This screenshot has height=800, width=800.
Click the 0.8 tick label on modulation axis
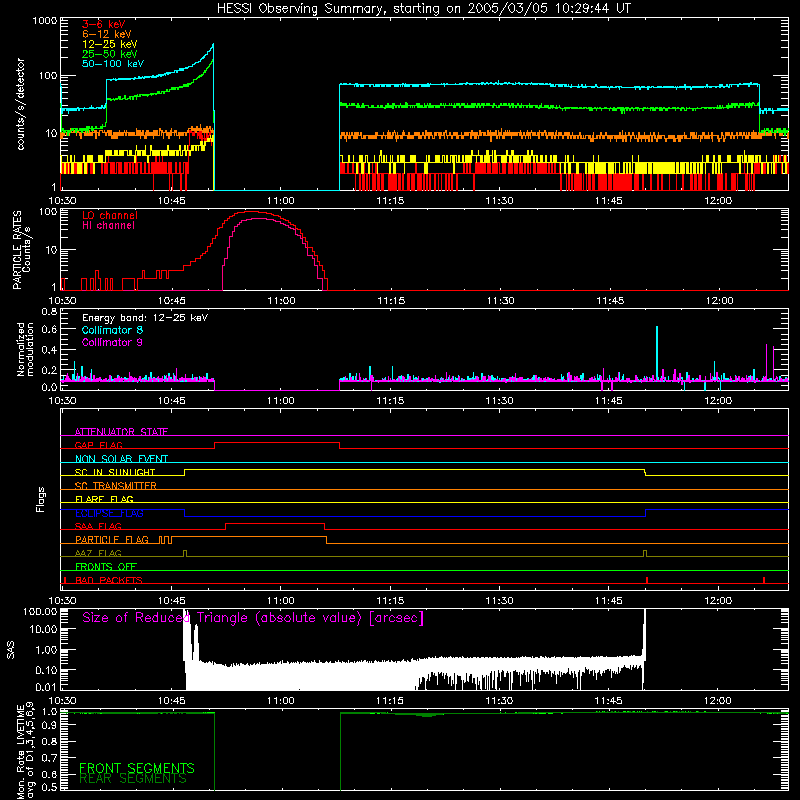(49, 311)
